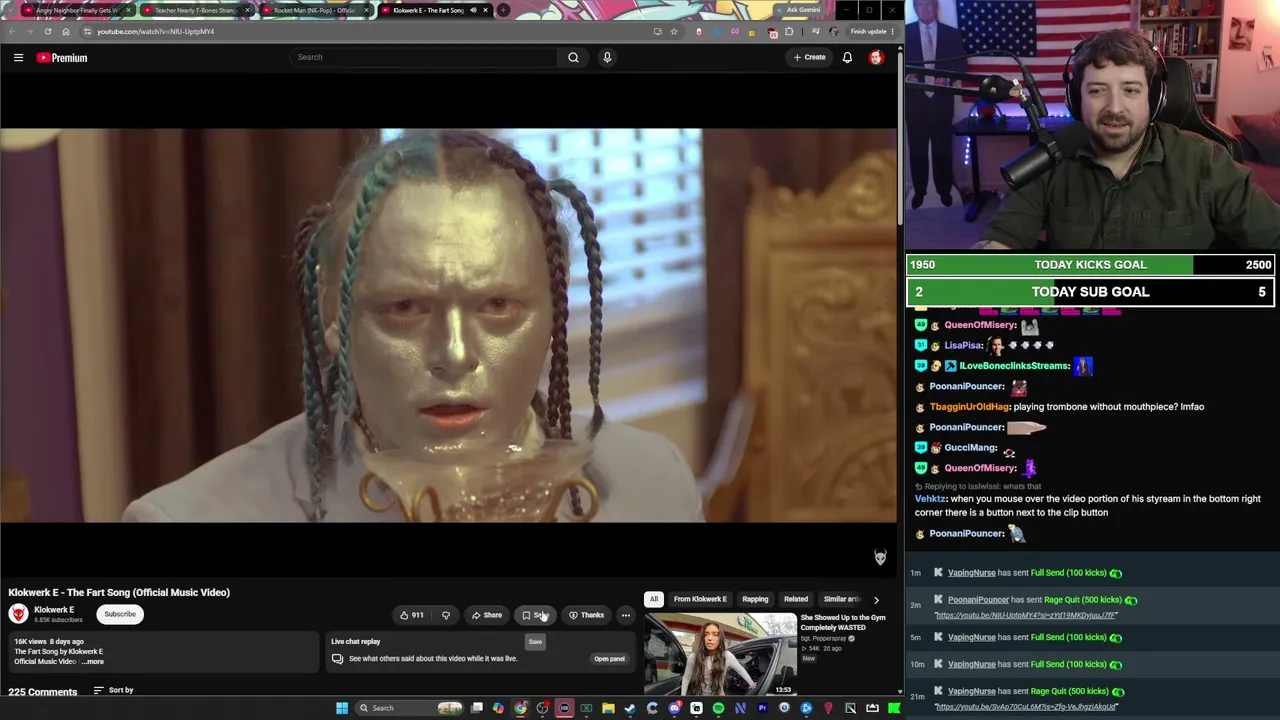Close the Klokwerk E browser tab
The height and width of the screenshot is (720, 1280).
coord(485,10)
